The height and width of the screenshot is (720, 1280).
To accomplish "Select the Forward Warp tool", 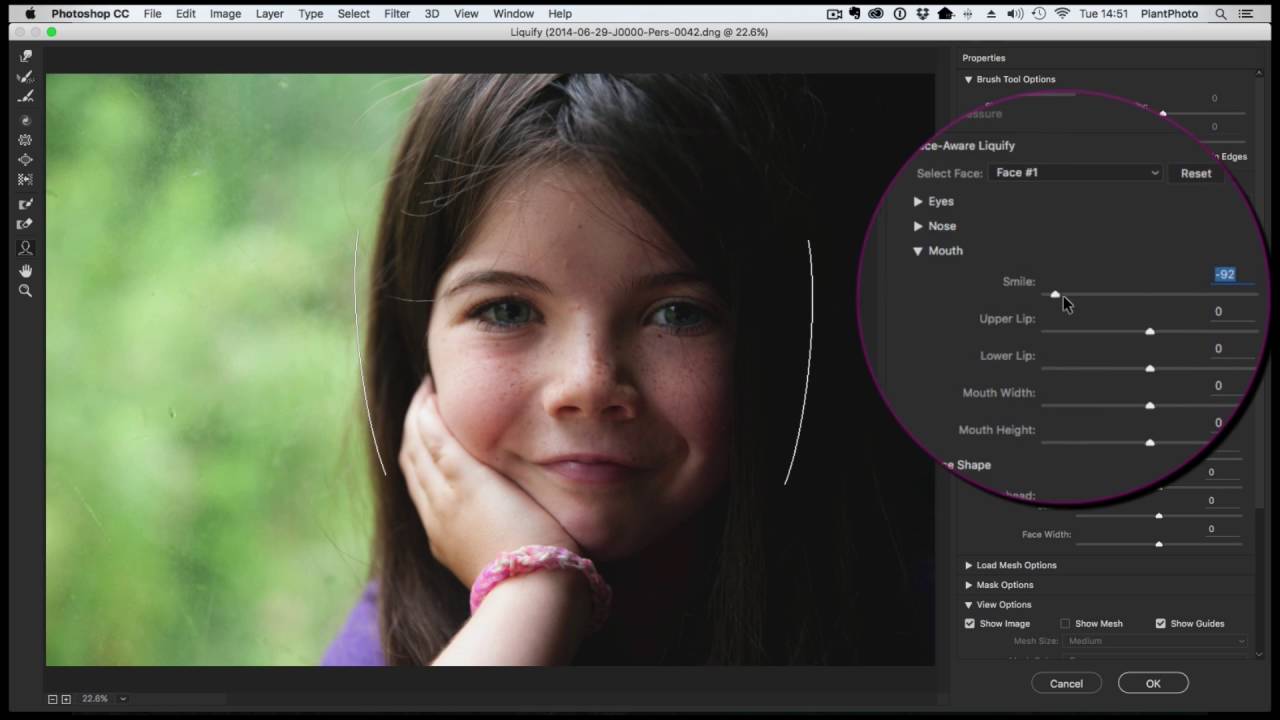I will click(26, 57).
